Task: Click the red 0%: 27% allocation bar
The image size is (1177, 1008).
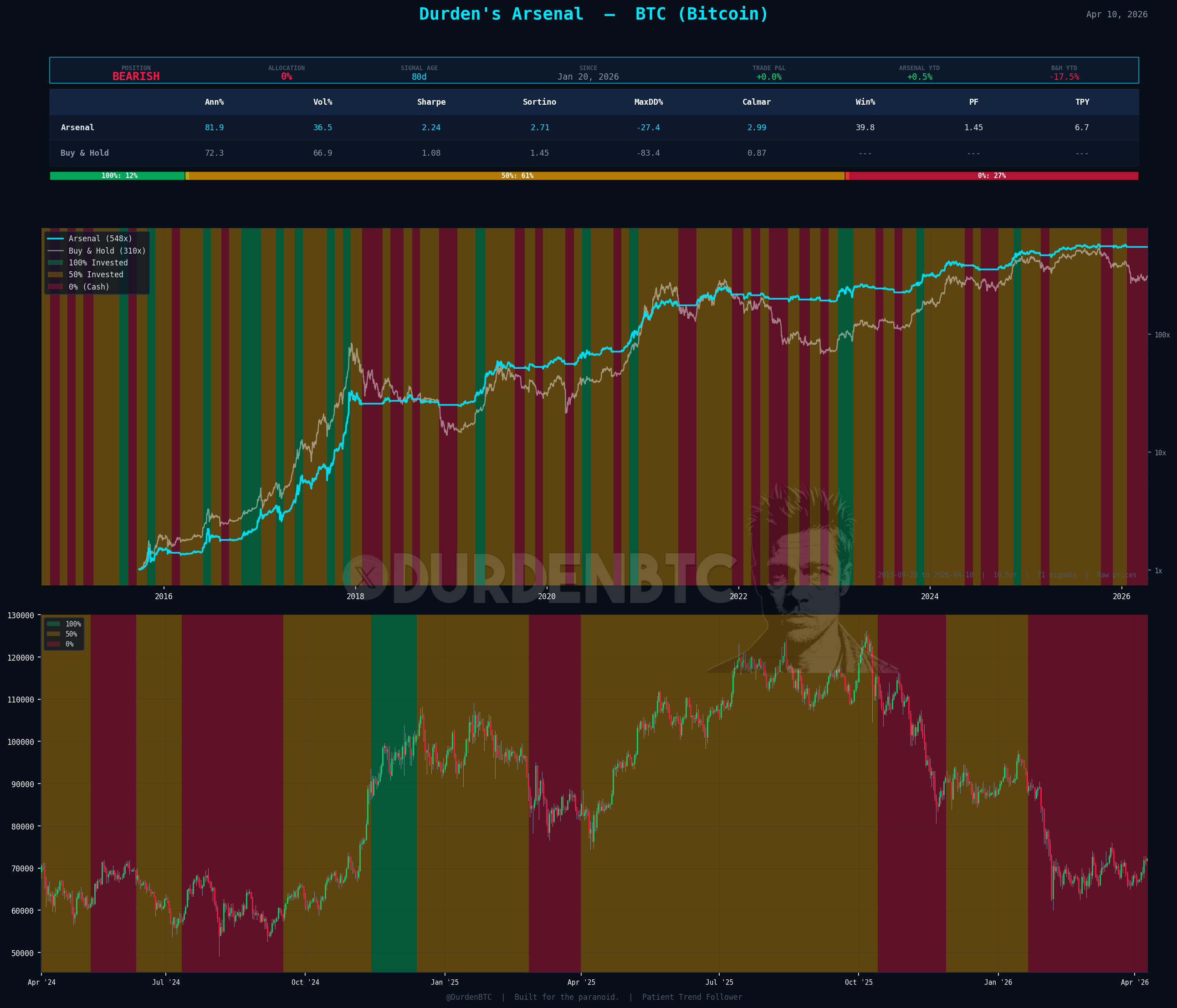Action: click(x=992, y=176)
